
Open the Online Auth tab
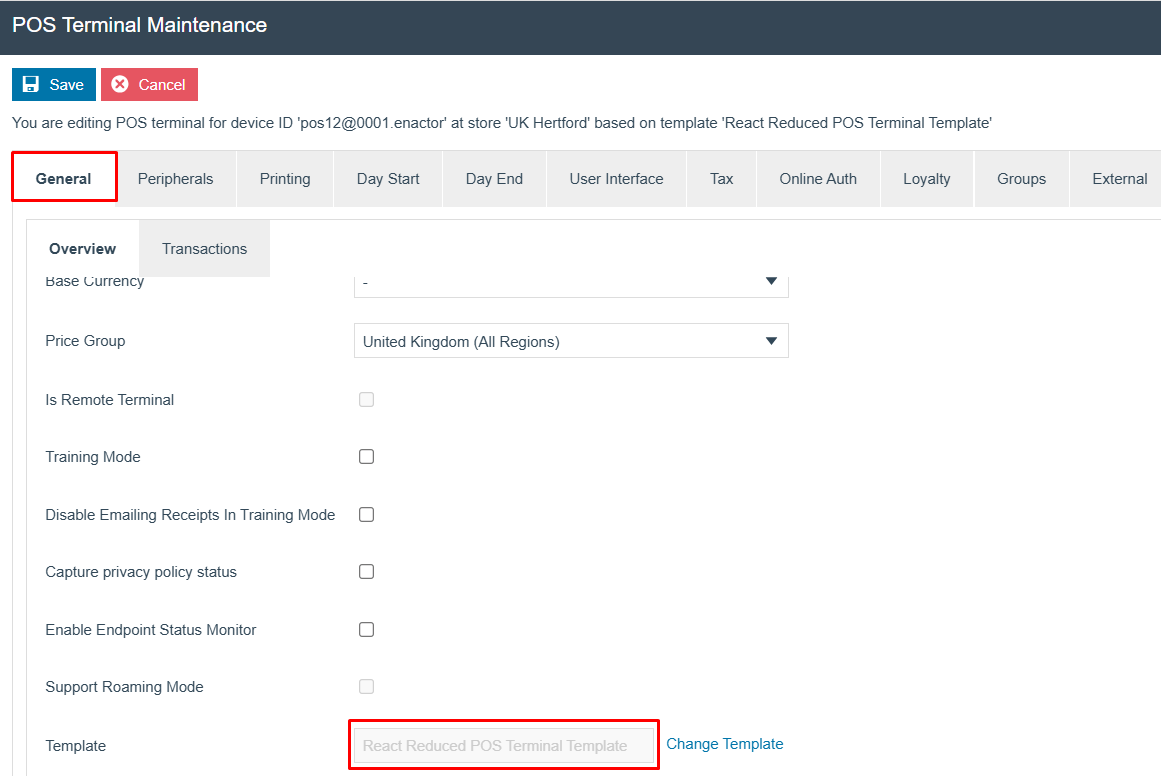click(818, 179)
